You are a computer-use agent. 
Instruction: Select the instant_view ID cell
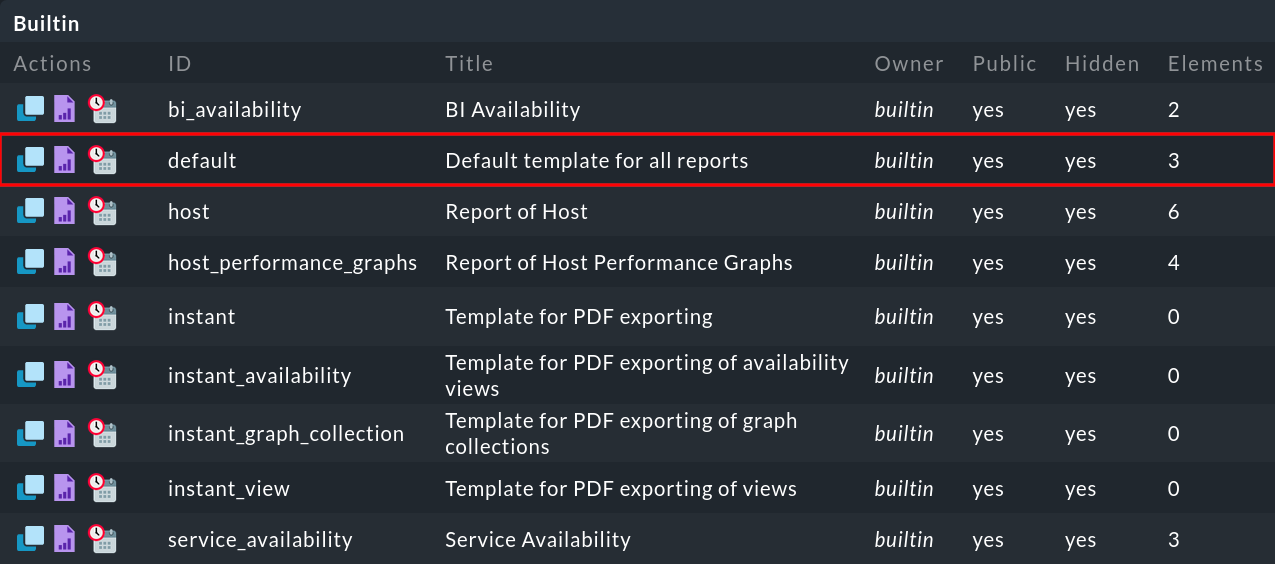tap(229, 489)
